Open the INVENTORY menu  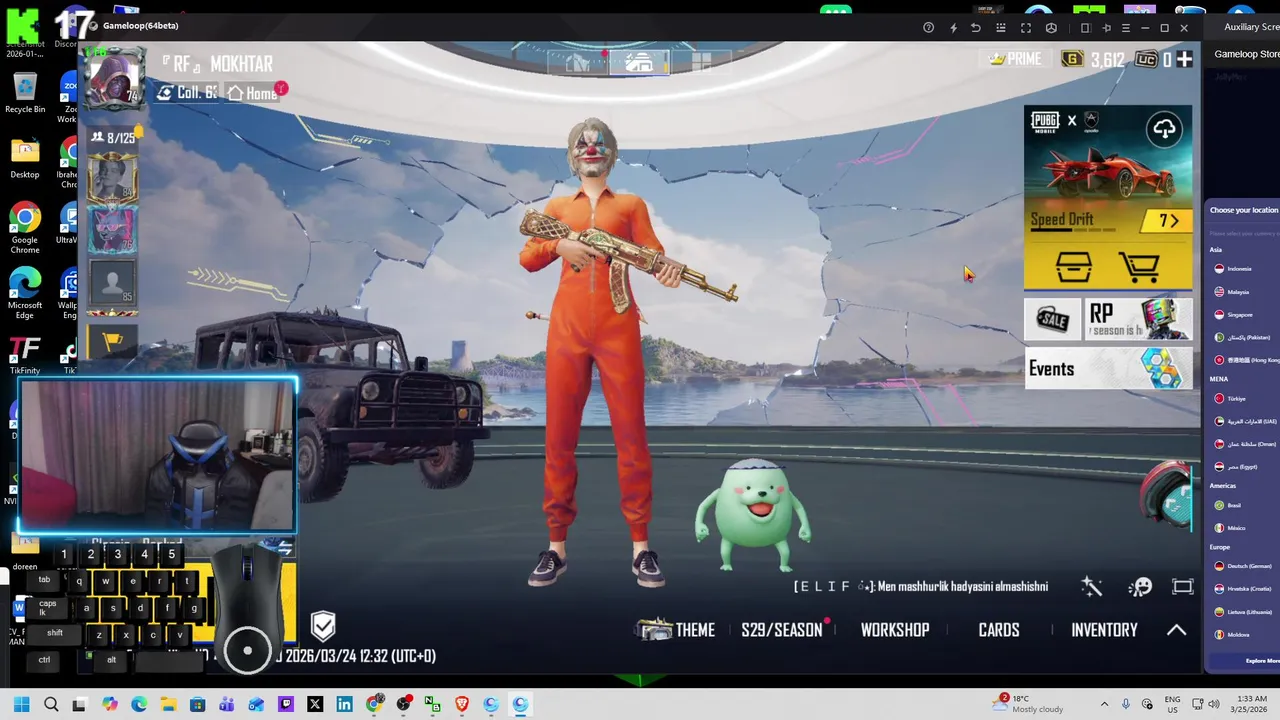pyautogui.click(x=1104, y=630)
